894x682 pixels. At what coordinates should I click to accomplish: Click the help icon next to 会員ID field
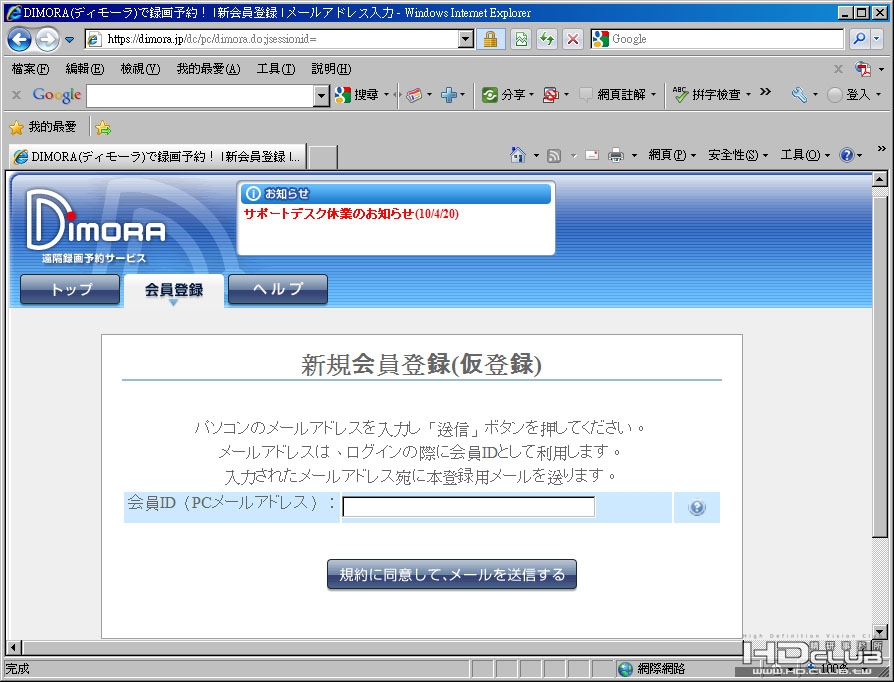tap(697, 507)
